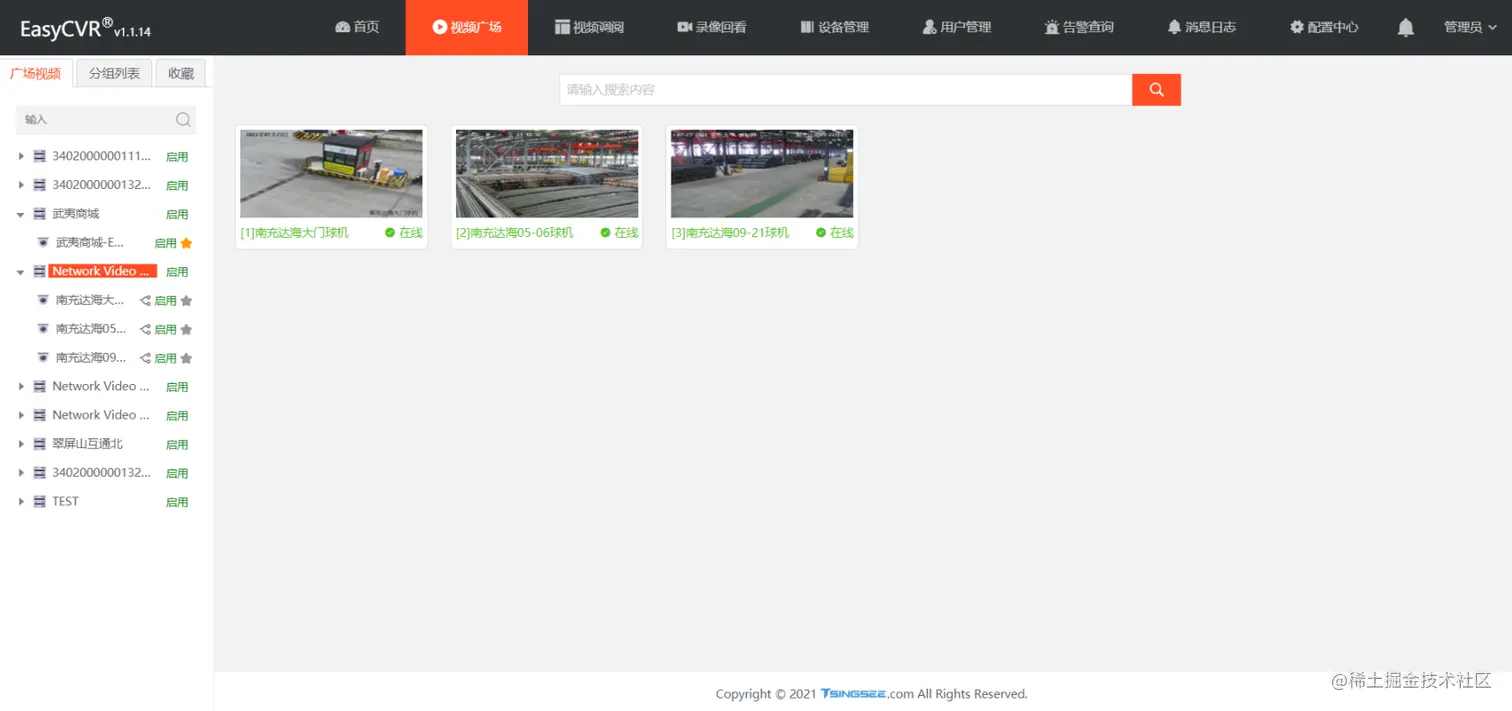Click the server icon of 3402000000111...
Screen dimensions: 1512x711
pyautogui.click(x=39, y=156)
